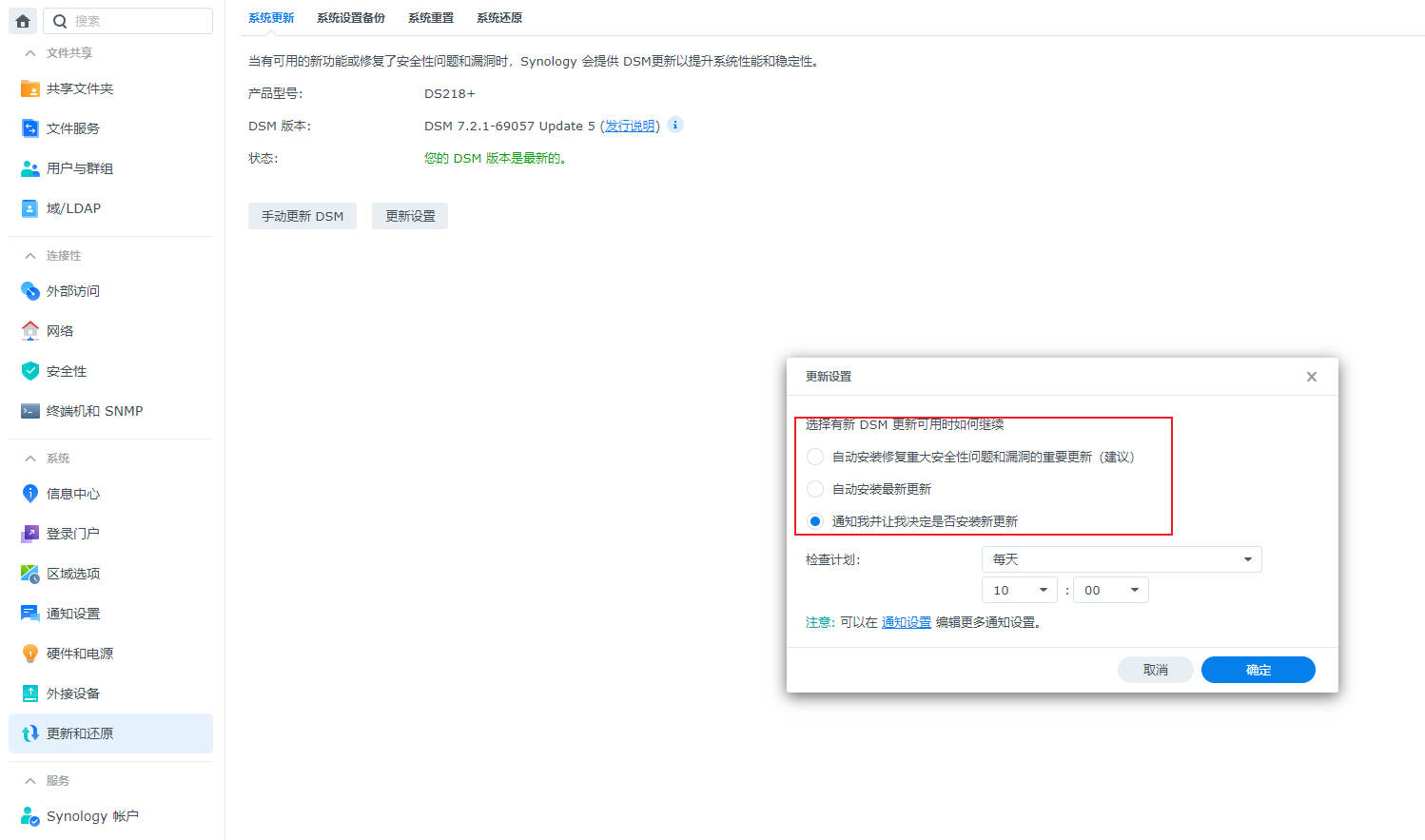The width and height of the screenshot is (1425, 840).
Task: Open the minute dropdown showing 00
Action: pos(1111,590)
